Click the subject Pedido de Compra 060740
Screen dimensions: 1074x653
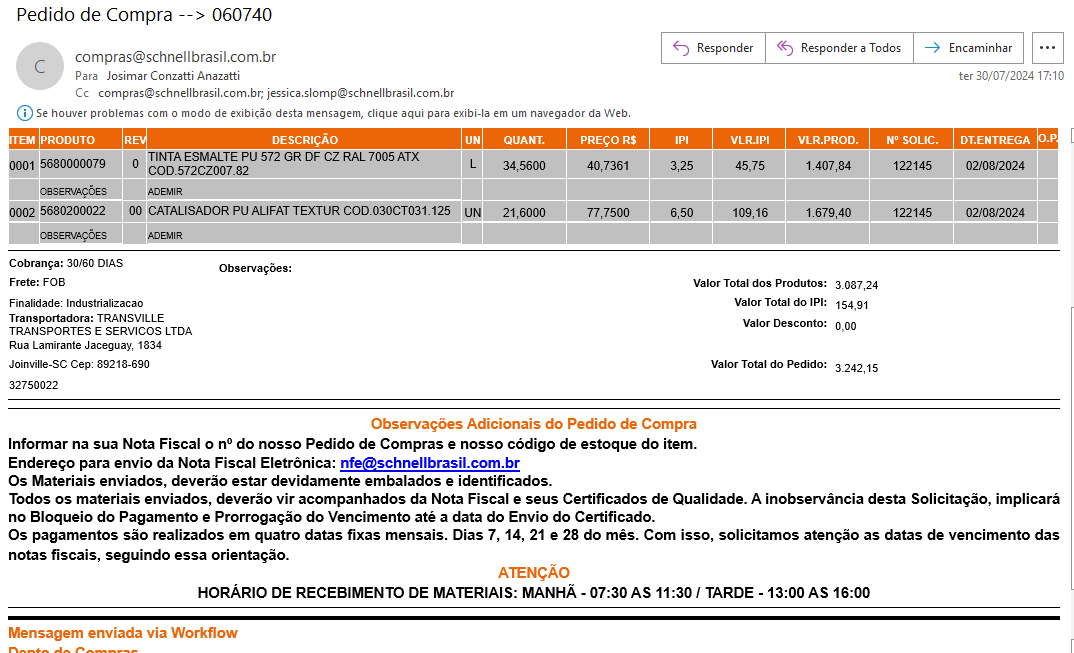(x=144, y=15)
